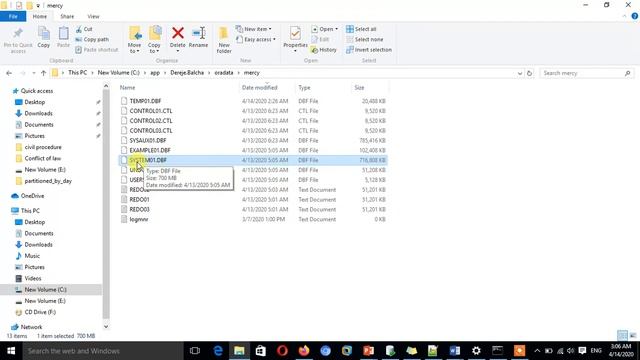Open Videos under This PC
The width and height of the screenshot is (640, 360).
click(33, 278)
